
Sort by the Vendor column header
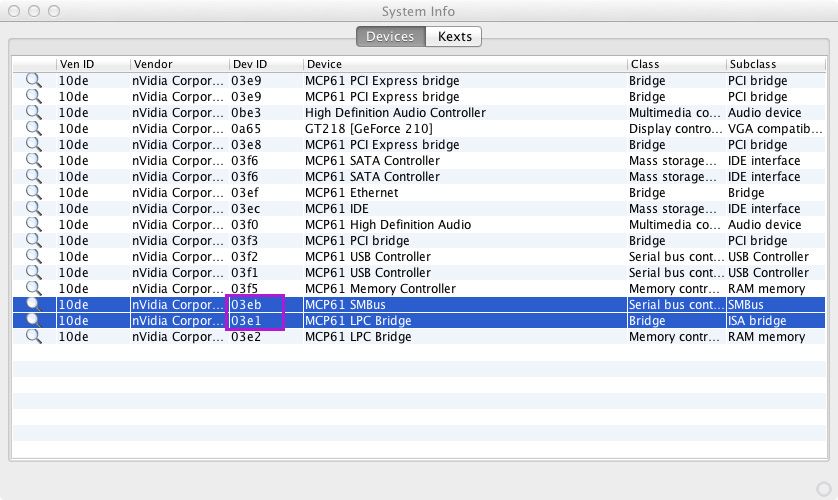(180, 64)
